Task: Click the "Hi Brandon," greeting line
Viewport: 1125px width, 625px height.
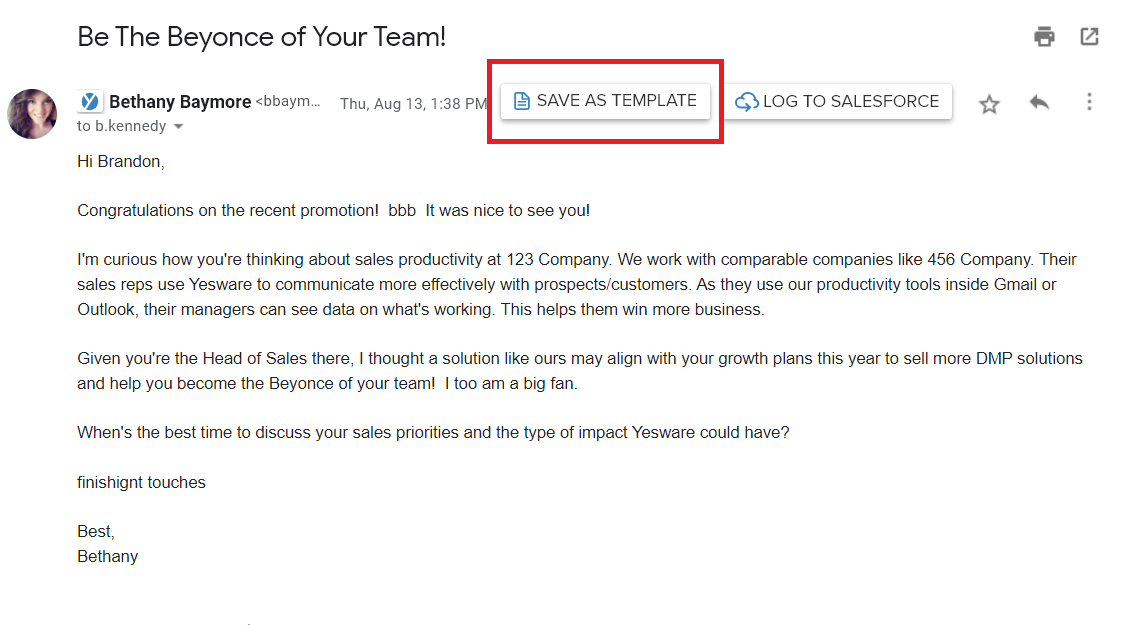Action: coord(120,161)
